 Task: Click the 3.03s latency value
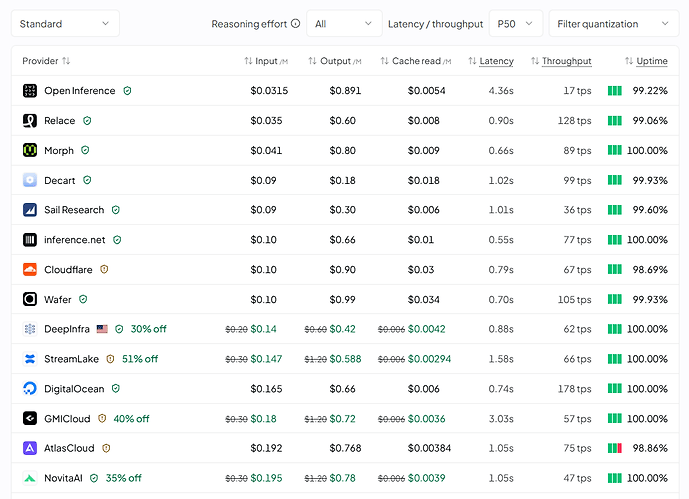[501, 419]
